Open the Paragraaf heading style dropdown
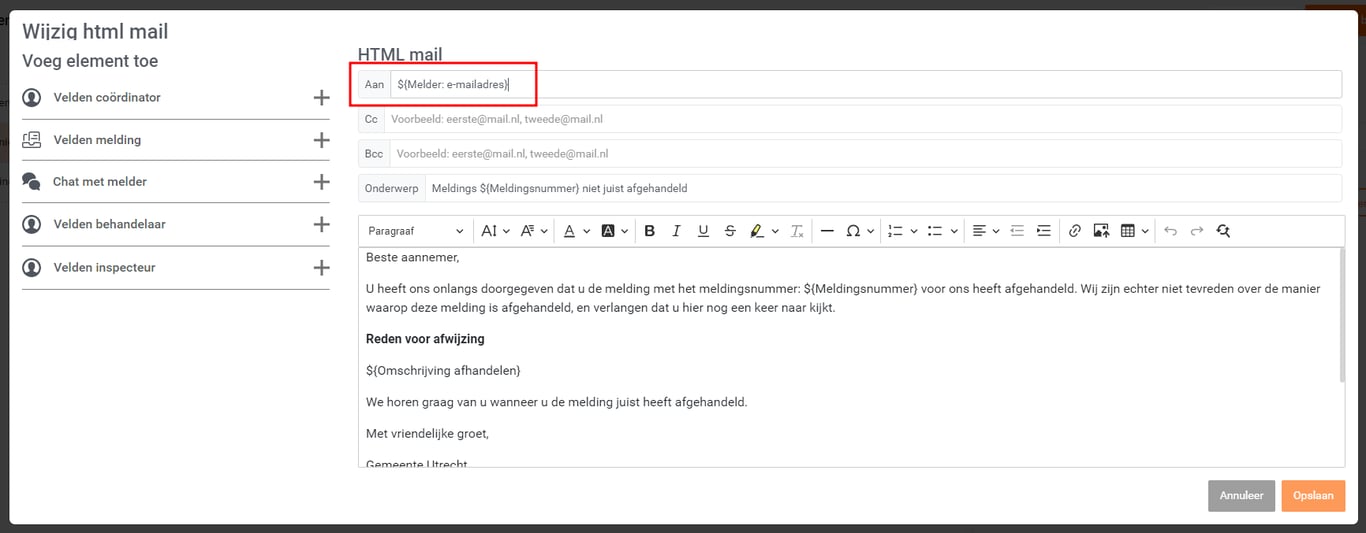Image resolution: width=1366 pixels, height=533 pixels. pyautogui.click(x=415, y=231)
